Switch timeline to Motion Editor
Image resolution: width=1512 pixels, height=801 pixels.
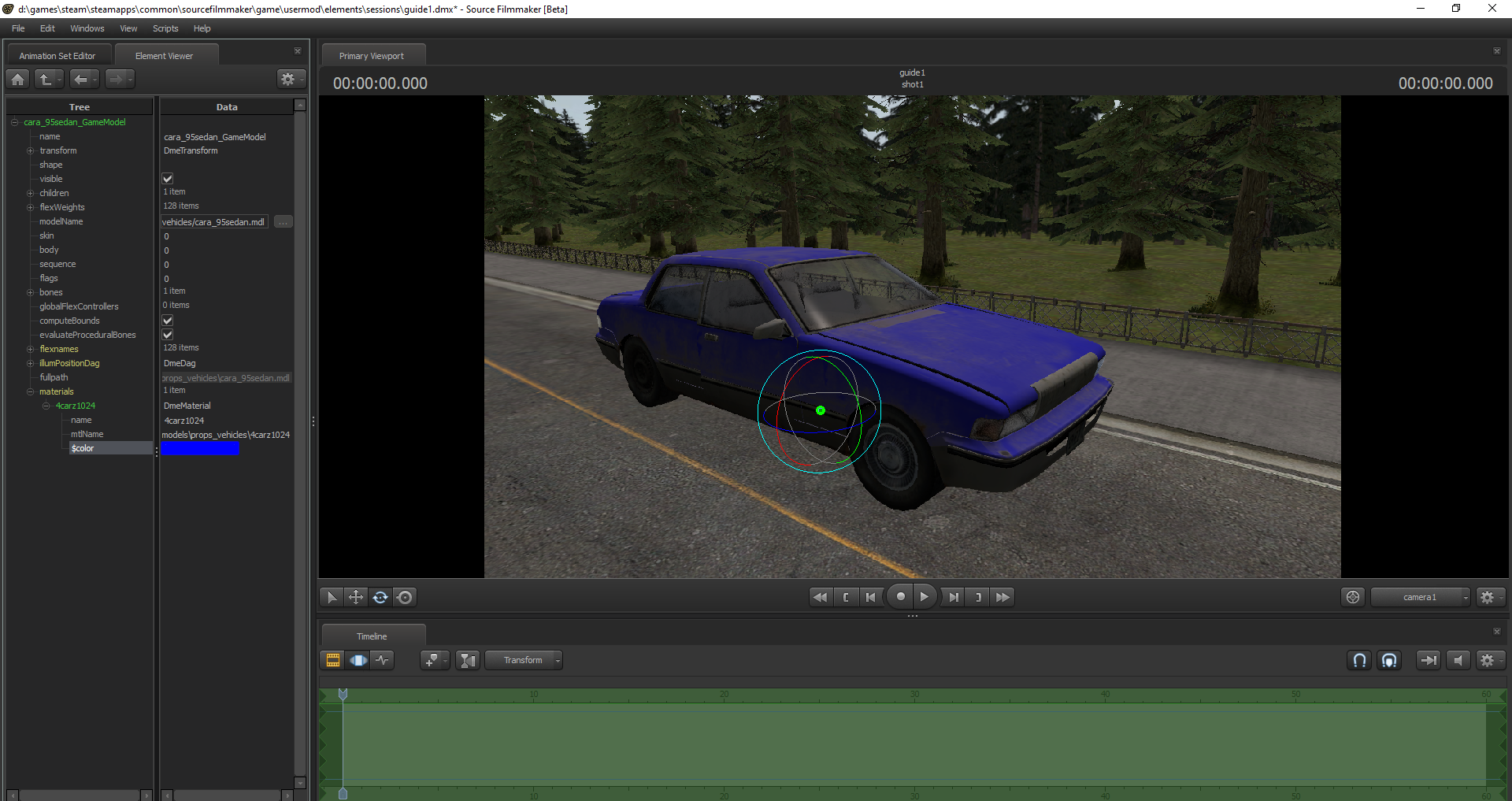358,660
